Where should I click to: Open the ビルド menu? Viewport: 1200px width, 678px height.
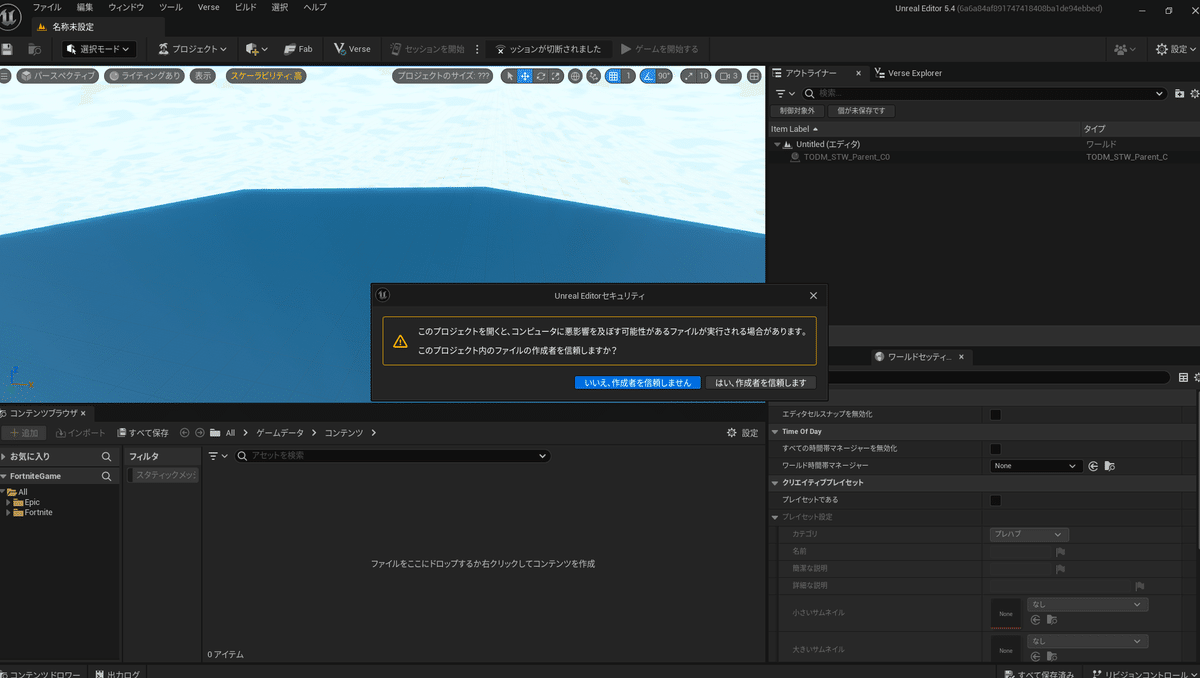[x=246, y=7]
